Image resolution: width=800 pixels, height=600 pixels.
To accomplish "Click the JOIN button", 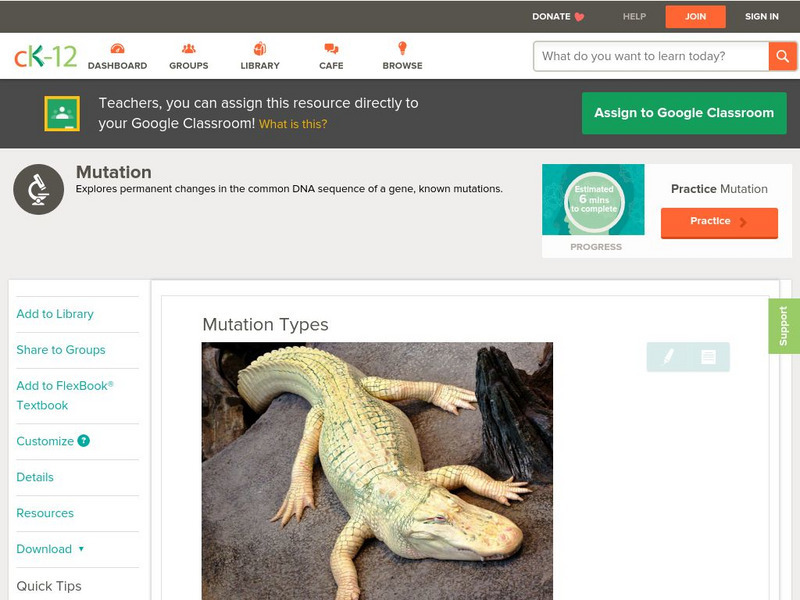I will [x=695, y=17].
